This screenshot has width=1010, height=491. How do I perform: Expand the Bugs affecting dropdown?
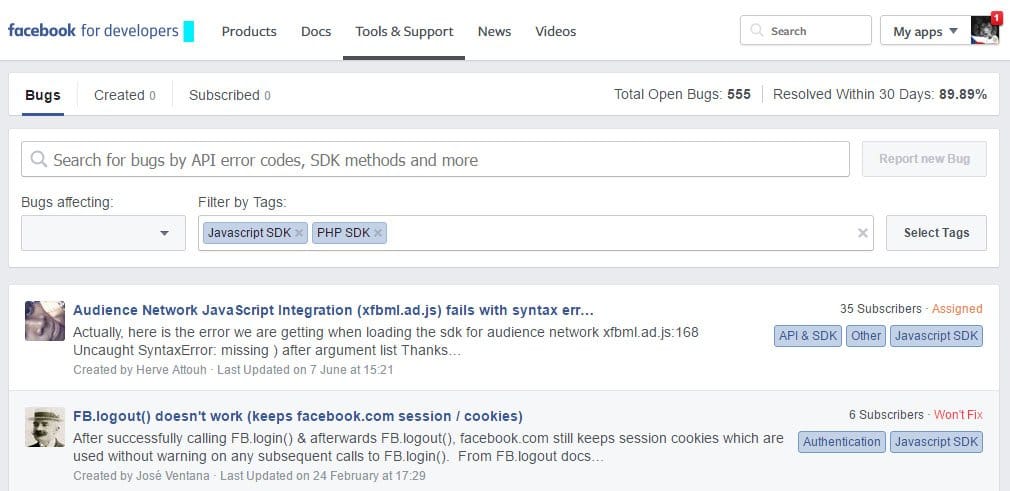click(103, 233)
